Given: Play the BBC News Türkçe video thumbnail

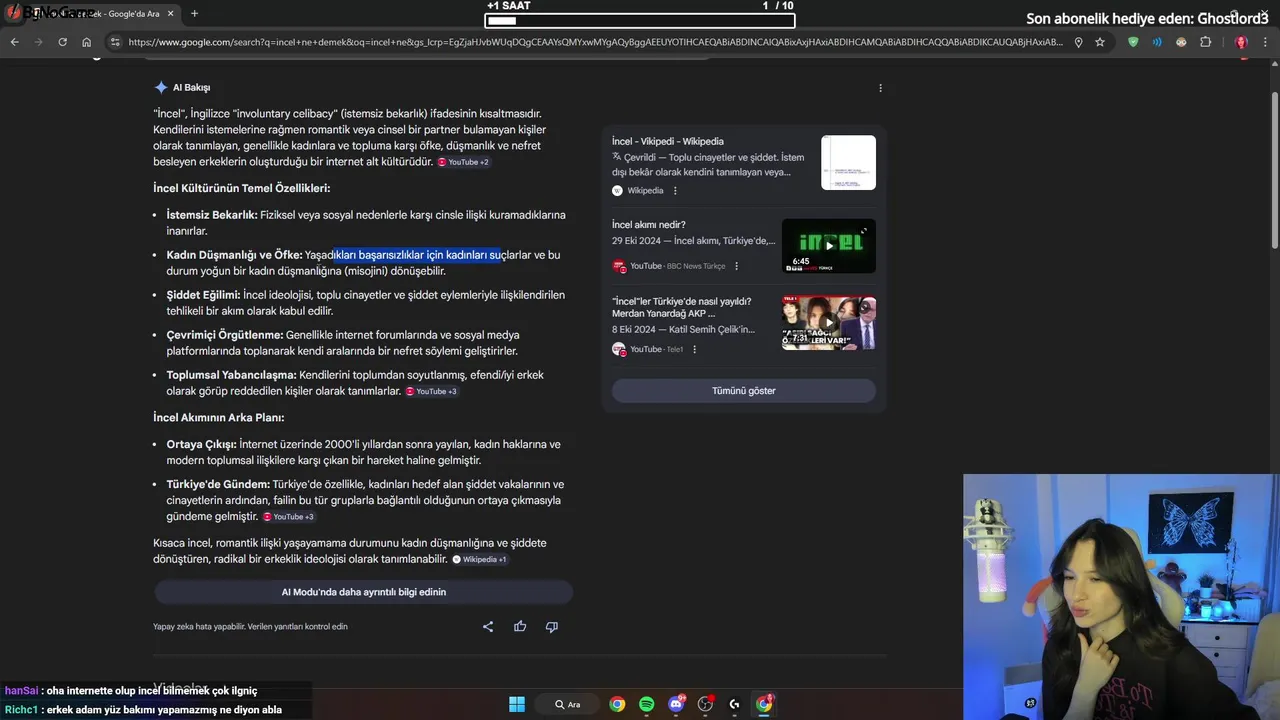Looking at the screenshot, I should pyautogui.click(x=828, y=246).
